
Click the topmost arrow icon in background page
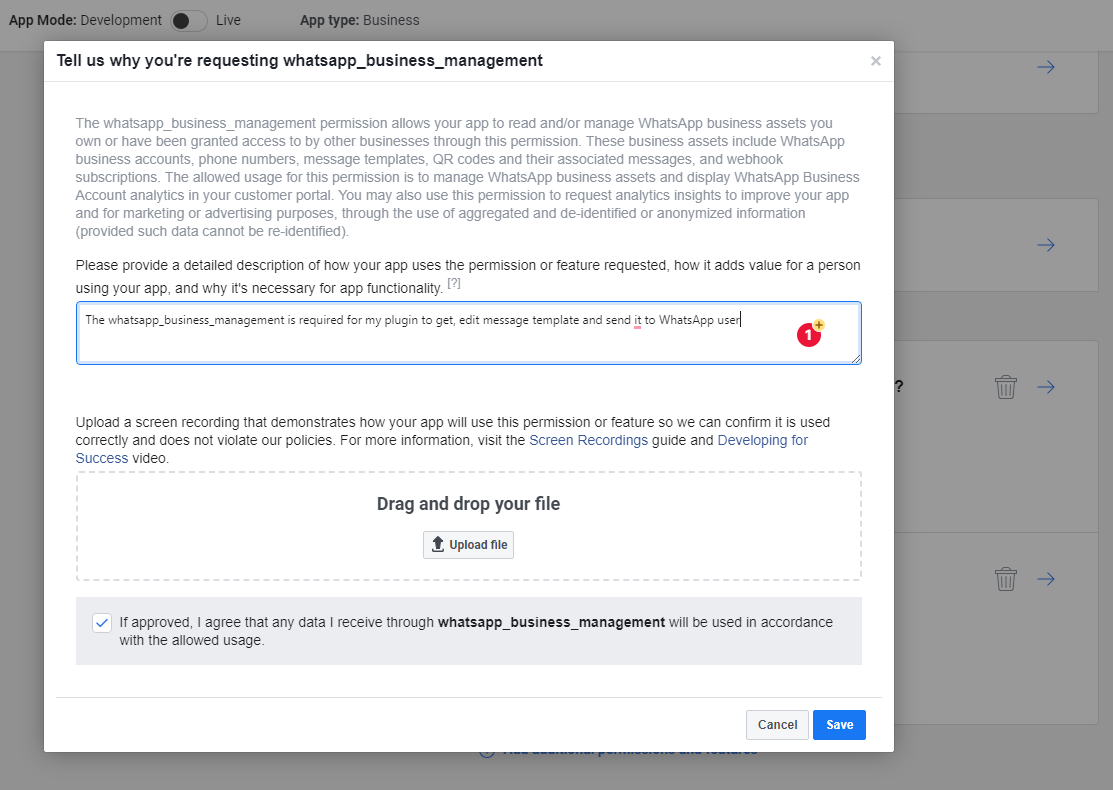(x=1046, y=67)
